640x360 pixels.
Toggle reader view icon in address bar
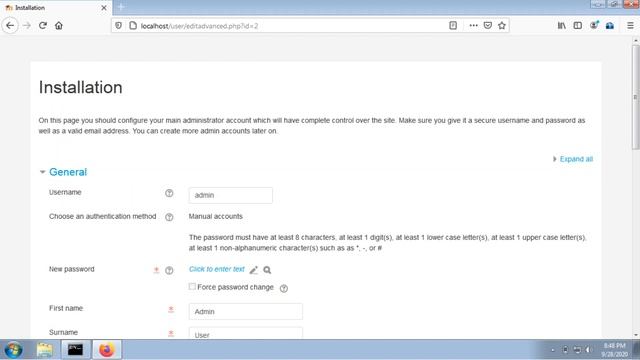tap(453, 25)
